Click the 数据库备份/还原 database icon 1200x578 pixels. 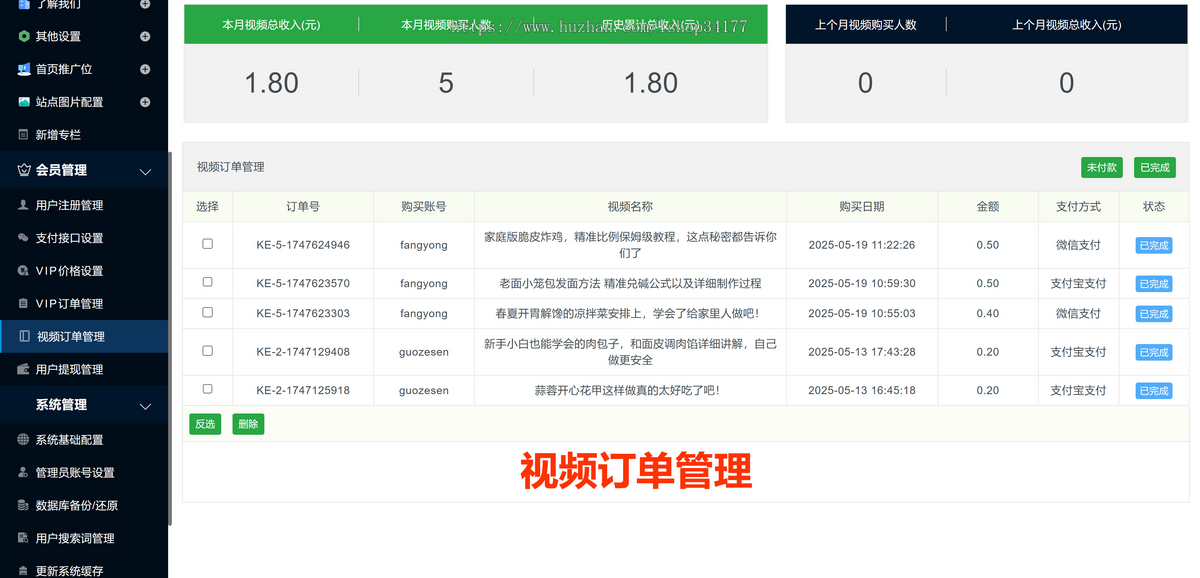click(x=24, y=506)
